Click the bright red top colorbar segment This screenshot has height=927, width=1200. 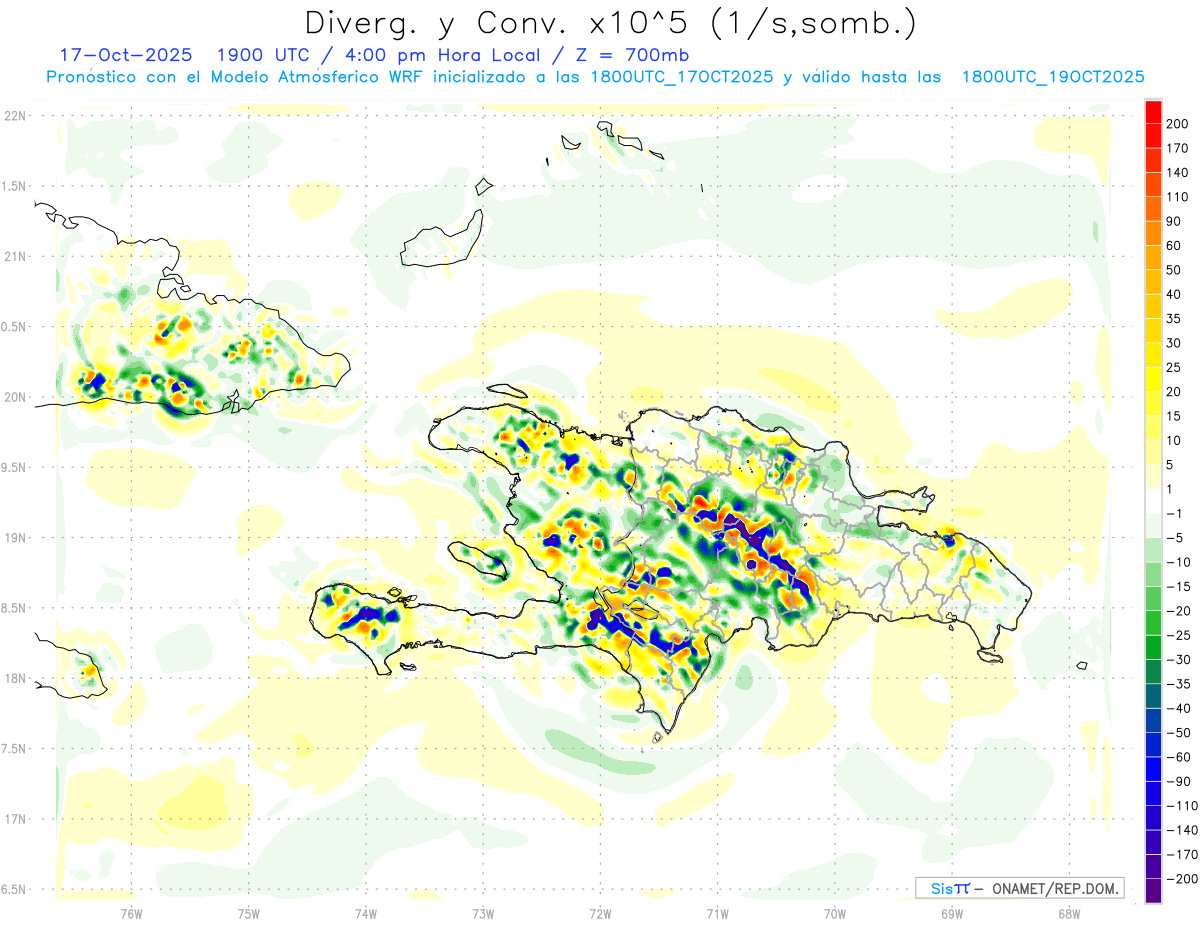(x=1153, y=112)
